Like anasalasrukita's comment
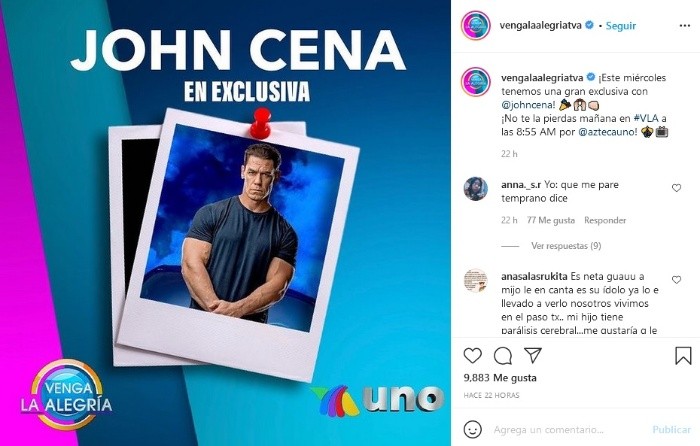Screen dimensions: 700x446 tap(676, 279)
